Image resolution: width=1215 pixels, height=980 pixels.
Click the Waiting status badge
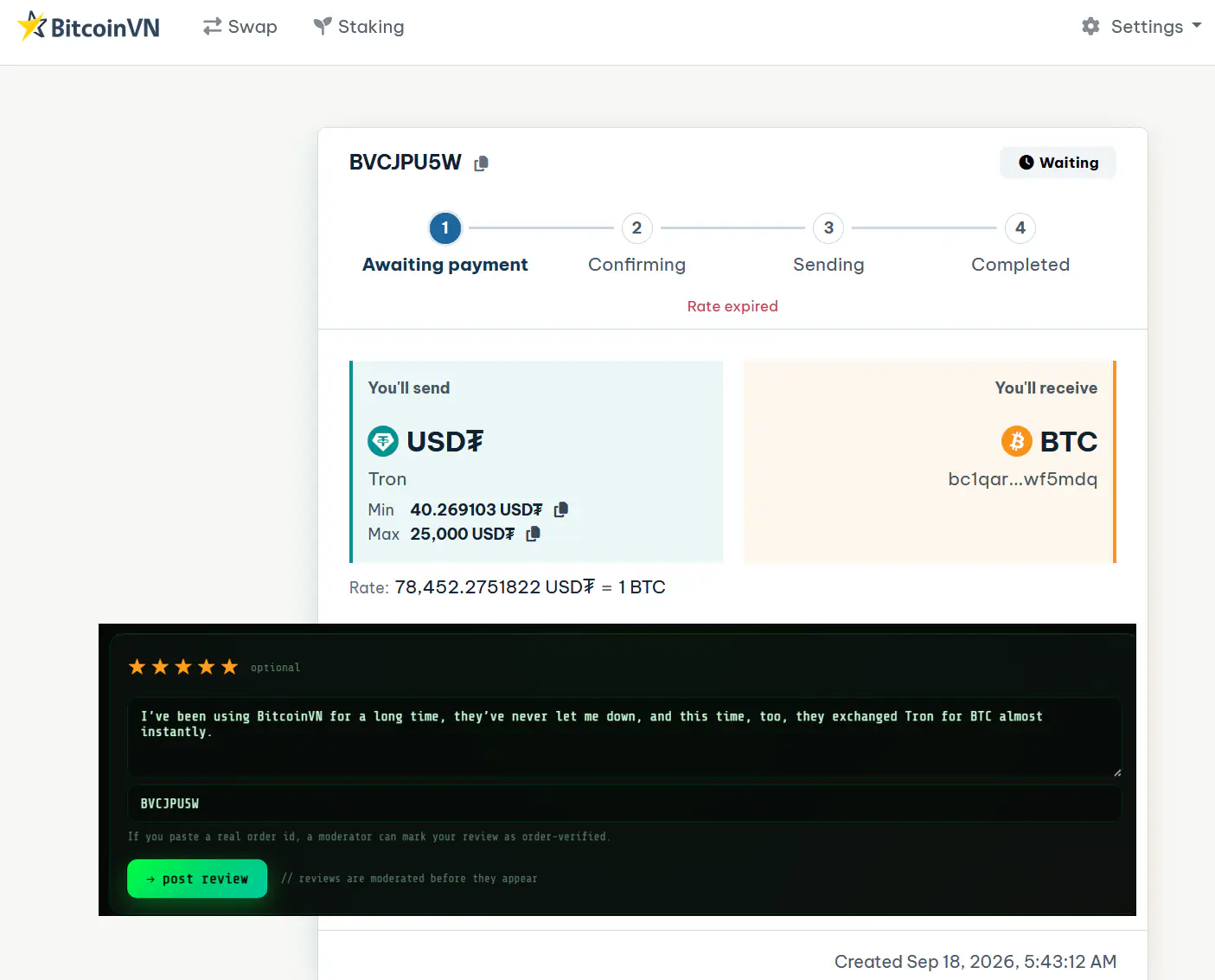[1058, 163]
